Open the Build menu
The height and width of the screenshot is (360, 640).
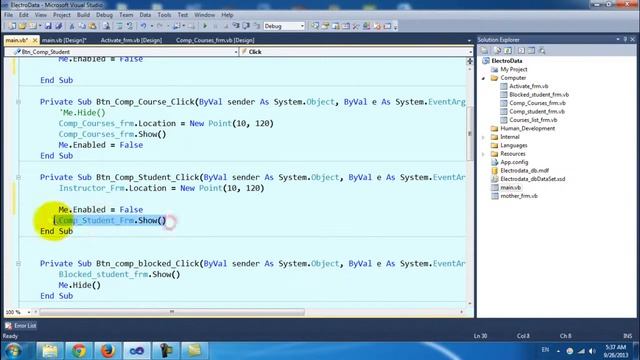pyautogui.click(x=83, y=15)
